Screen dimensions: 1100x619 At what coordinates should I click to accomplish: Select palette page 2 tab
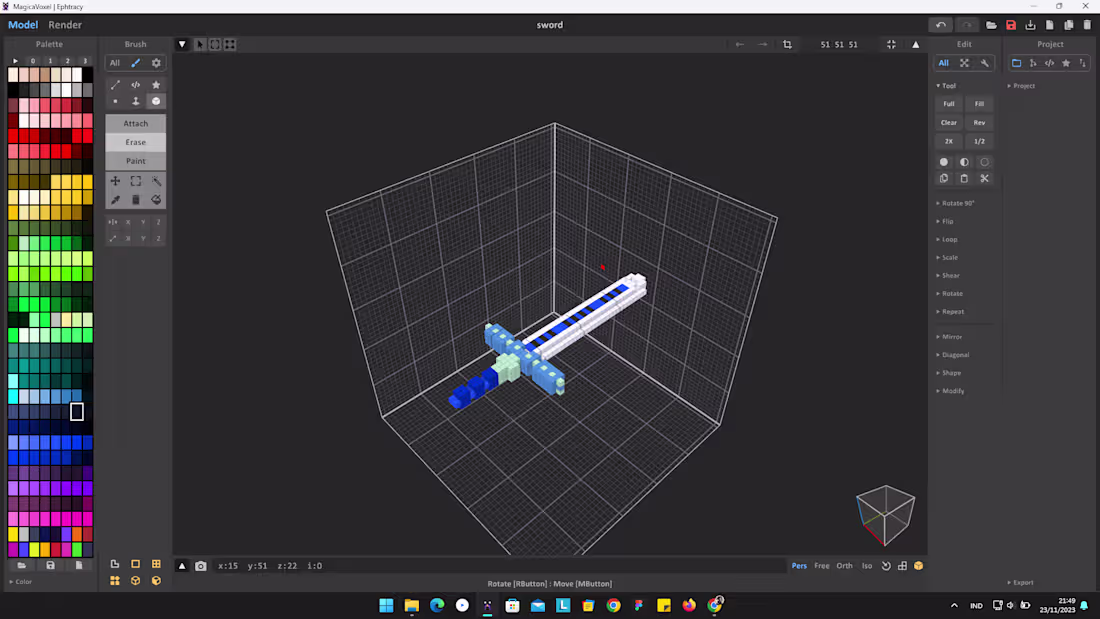(x=67, y=61)
